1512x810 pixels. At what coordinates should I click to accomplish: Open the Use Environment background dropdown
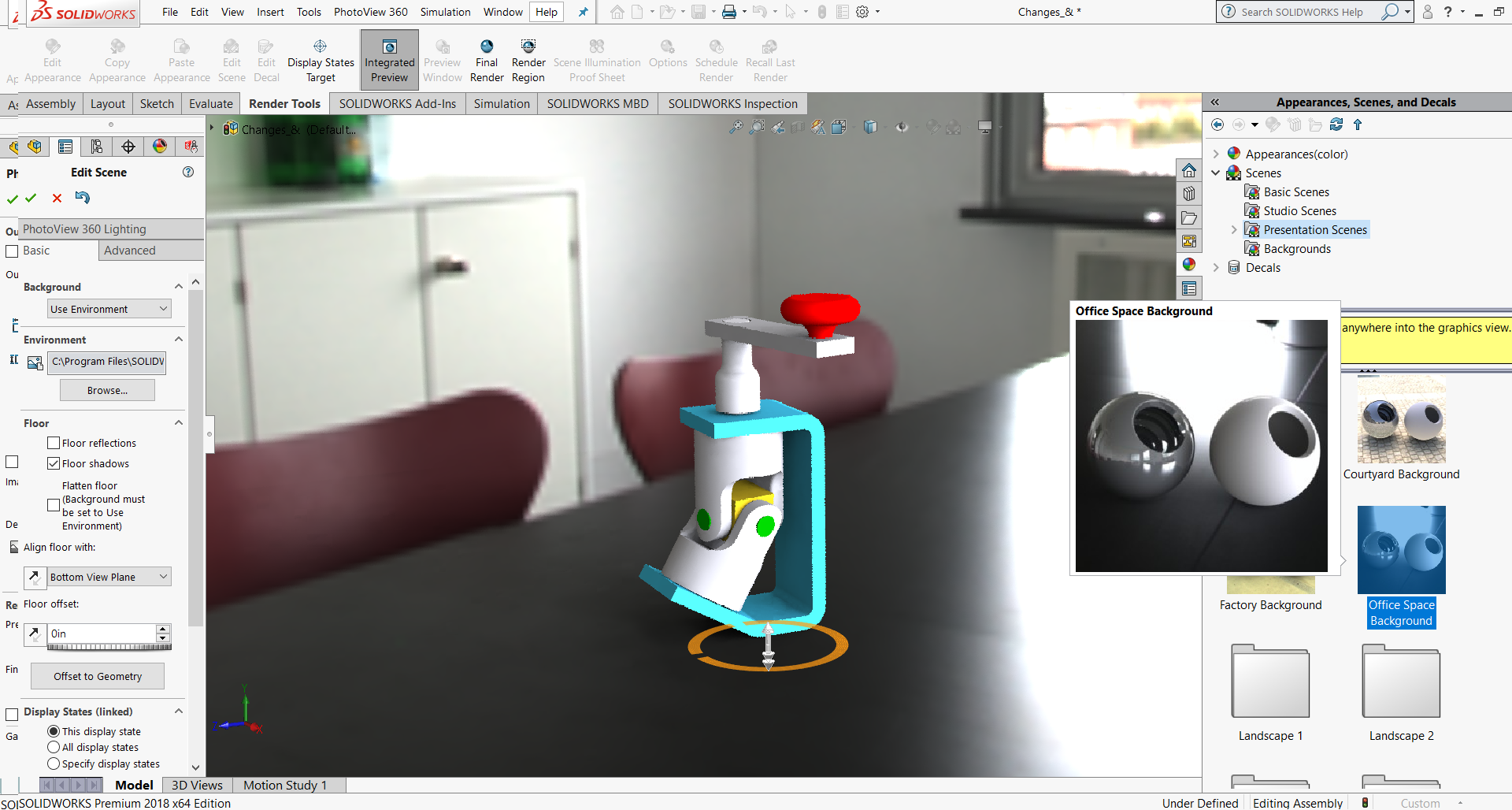point(109,308)
